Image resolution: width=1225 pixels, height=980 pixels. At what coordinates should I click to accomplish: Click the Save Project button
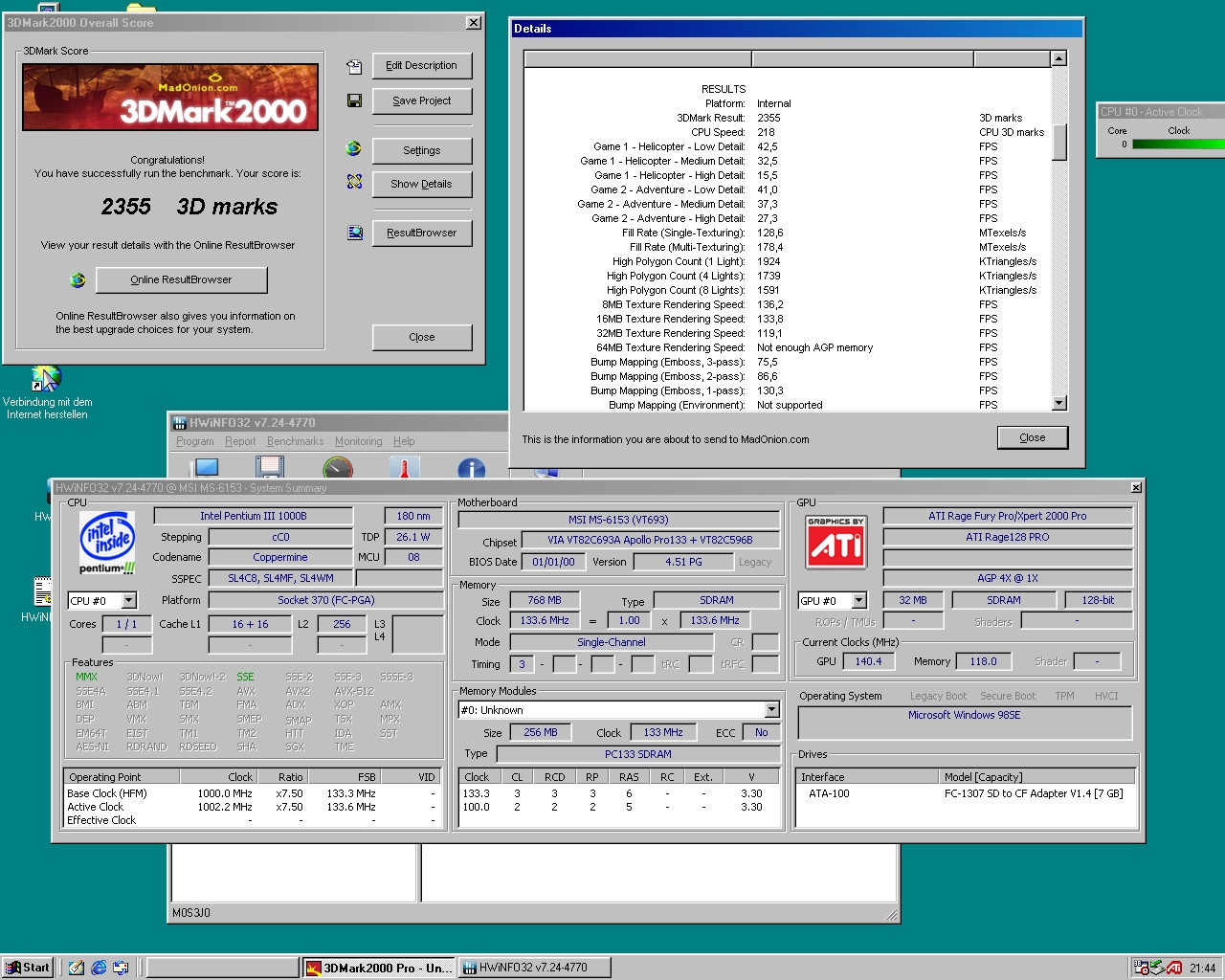click(421, 100)
